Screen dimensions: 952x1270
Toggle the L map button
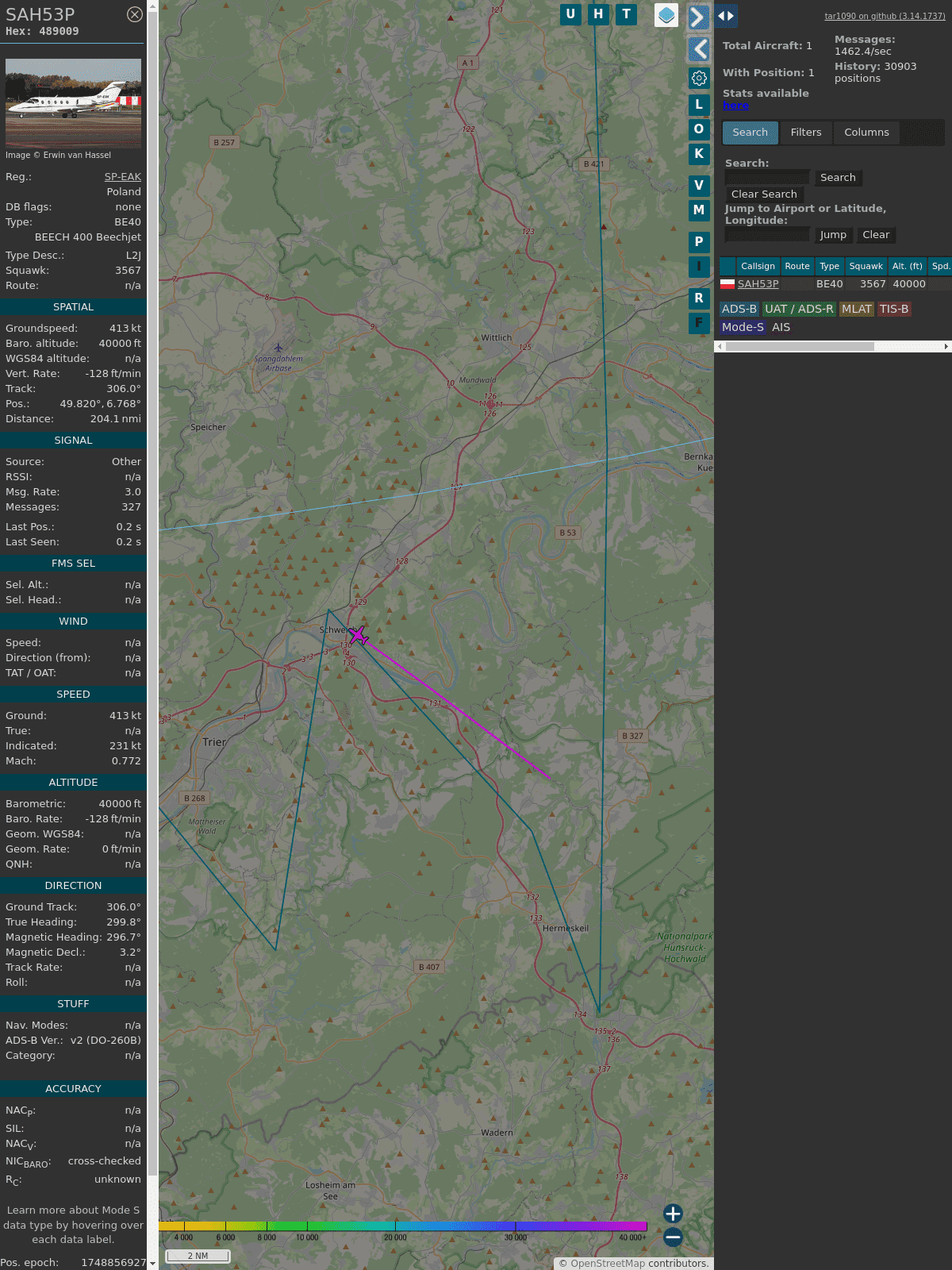click(x=699, y=104)
